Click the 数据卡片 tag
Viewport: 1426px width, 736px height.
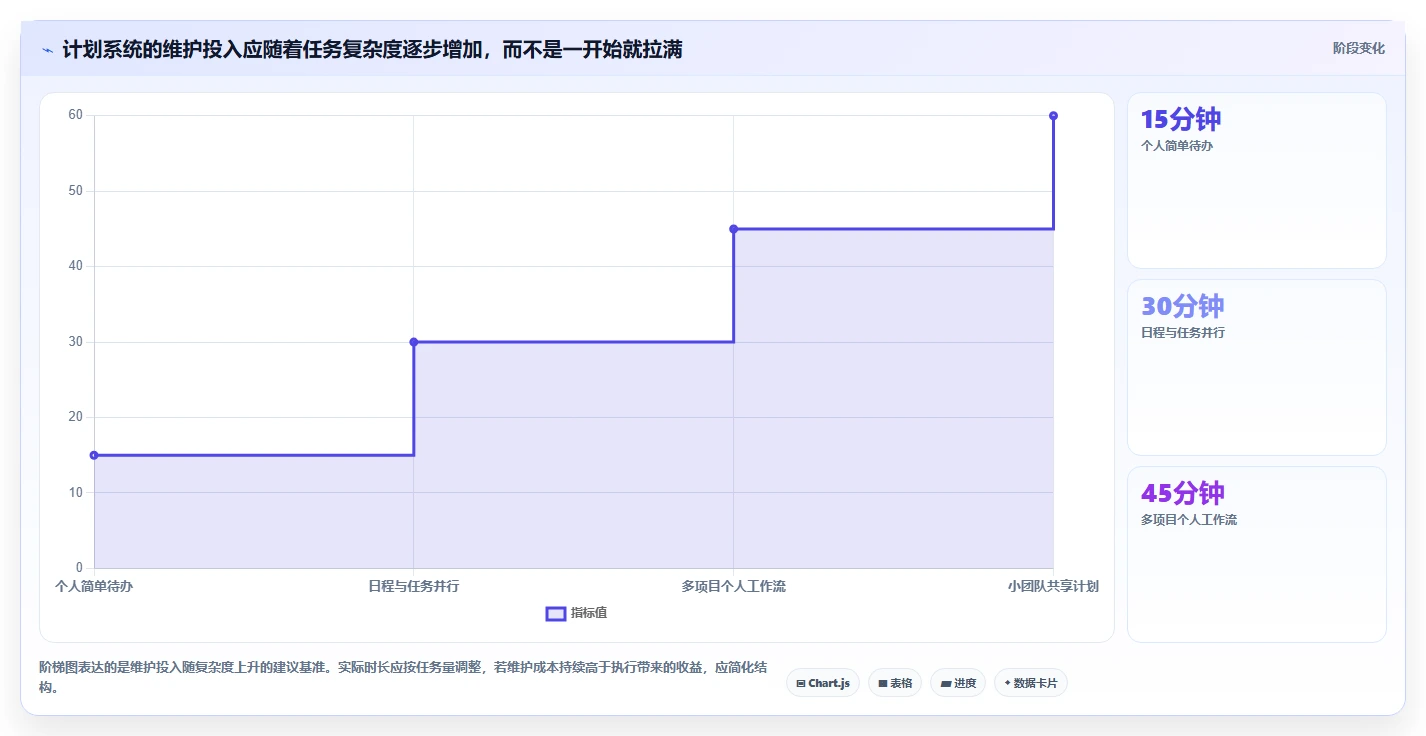pos(1031,683)
